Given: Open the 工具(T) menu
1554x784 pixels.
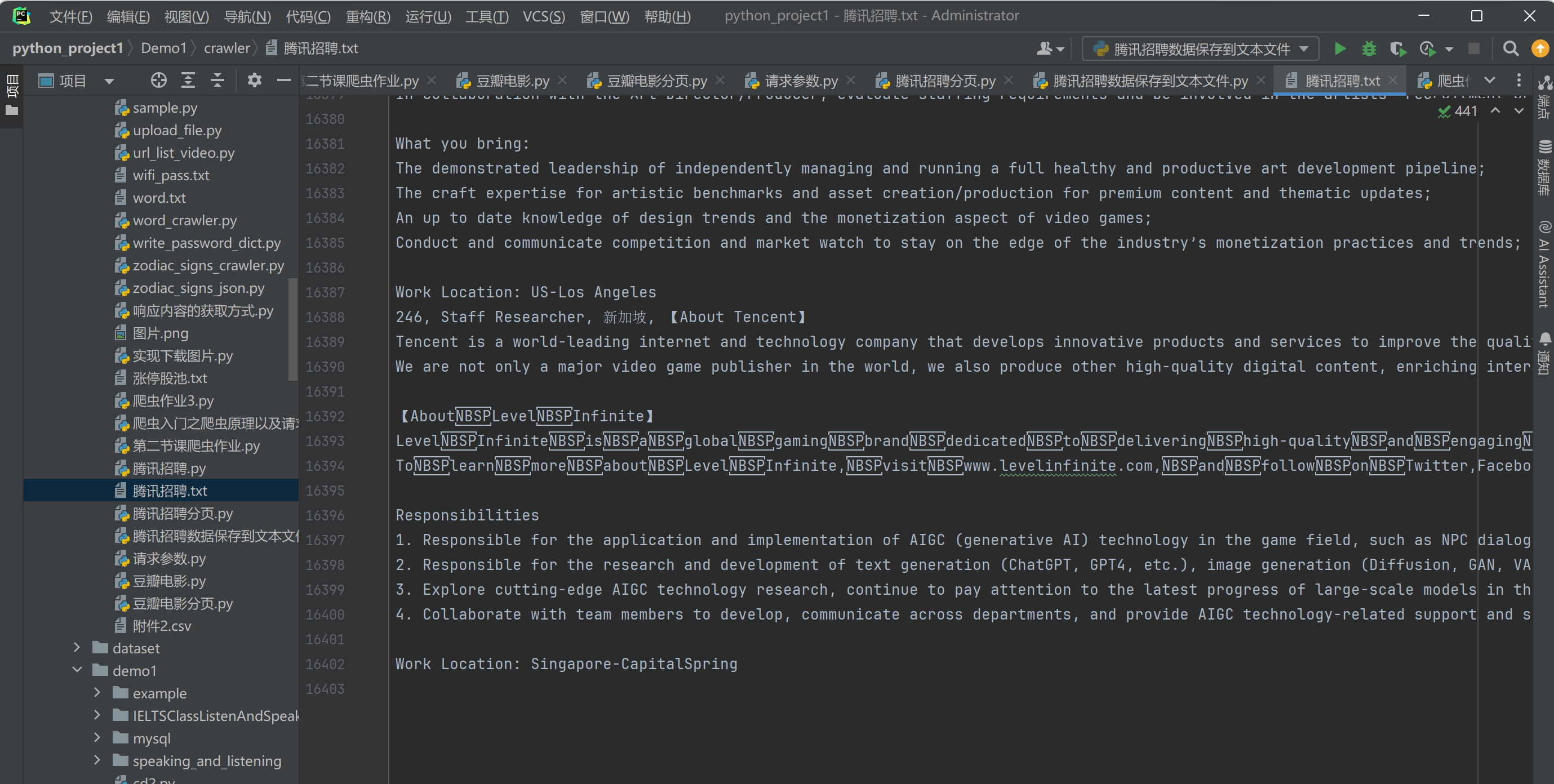Looking at the screenshot, I should click(486, 16).
